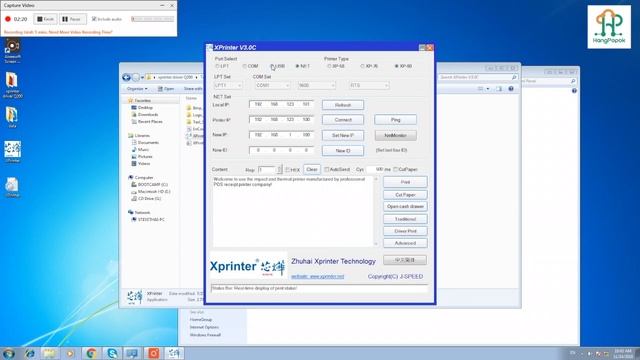Click the Explorer back navigation arrow
Image resolution: width=640 pixels, height=360 pixels.
coord(127,77)
